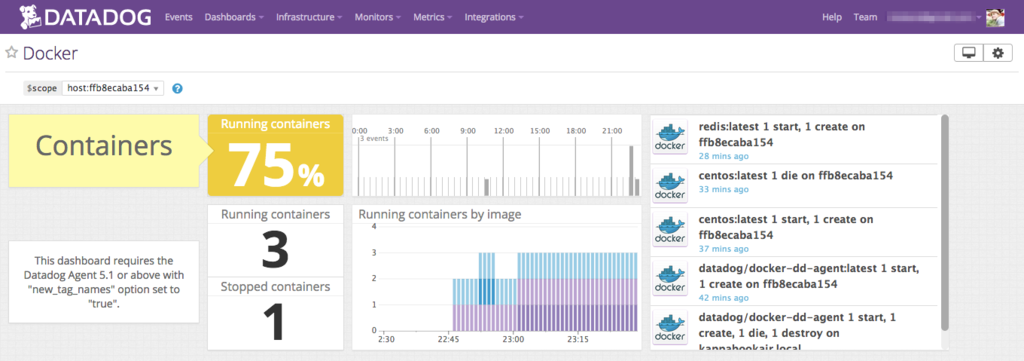Screen dimensions: 1024x361
Task: Expand the Metrics menu
Action: pos(432,18)
